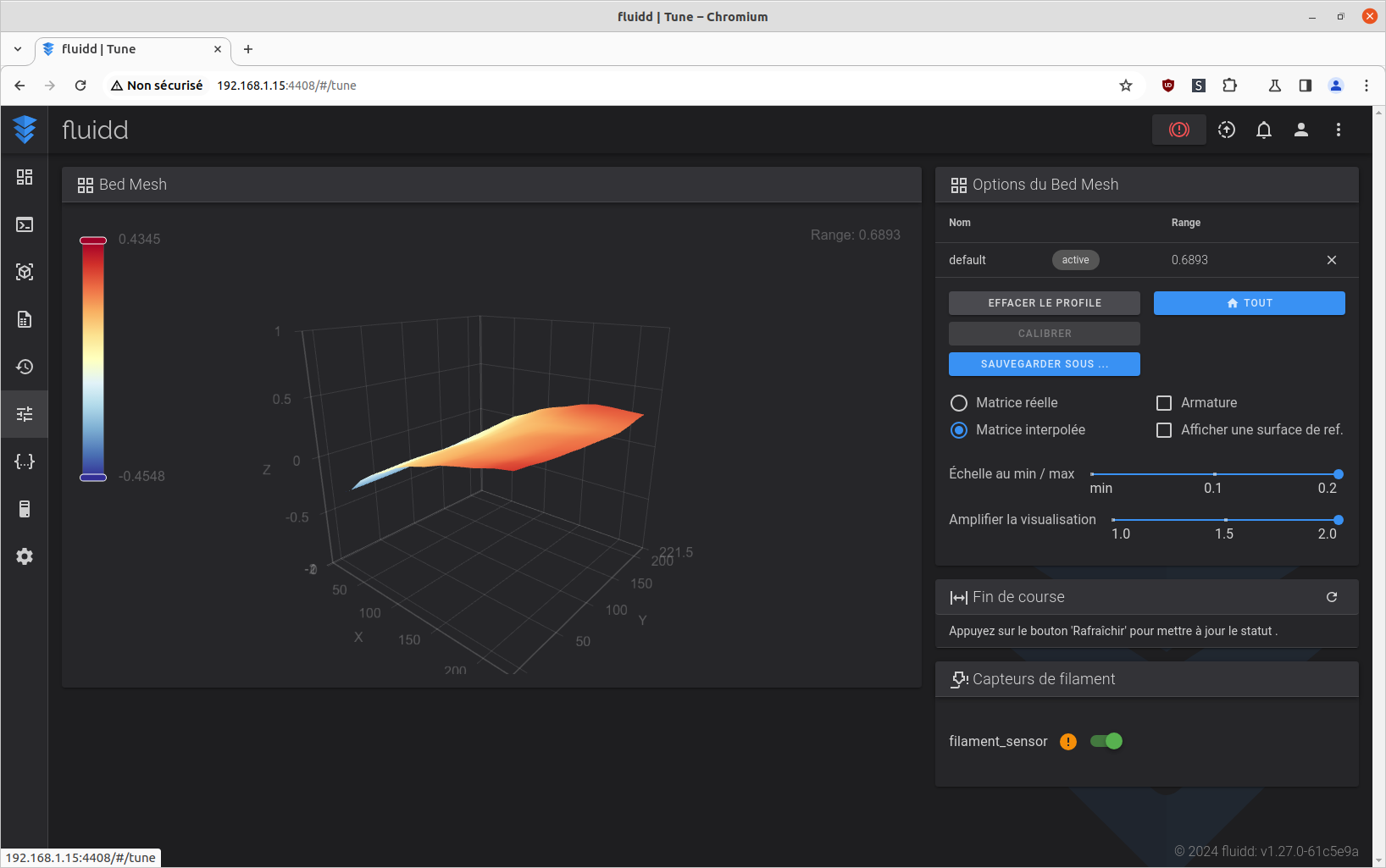The width and height of the screenshot is (1386, 868).
Task: Open the History page in sidebar
Action: (25, 367)
